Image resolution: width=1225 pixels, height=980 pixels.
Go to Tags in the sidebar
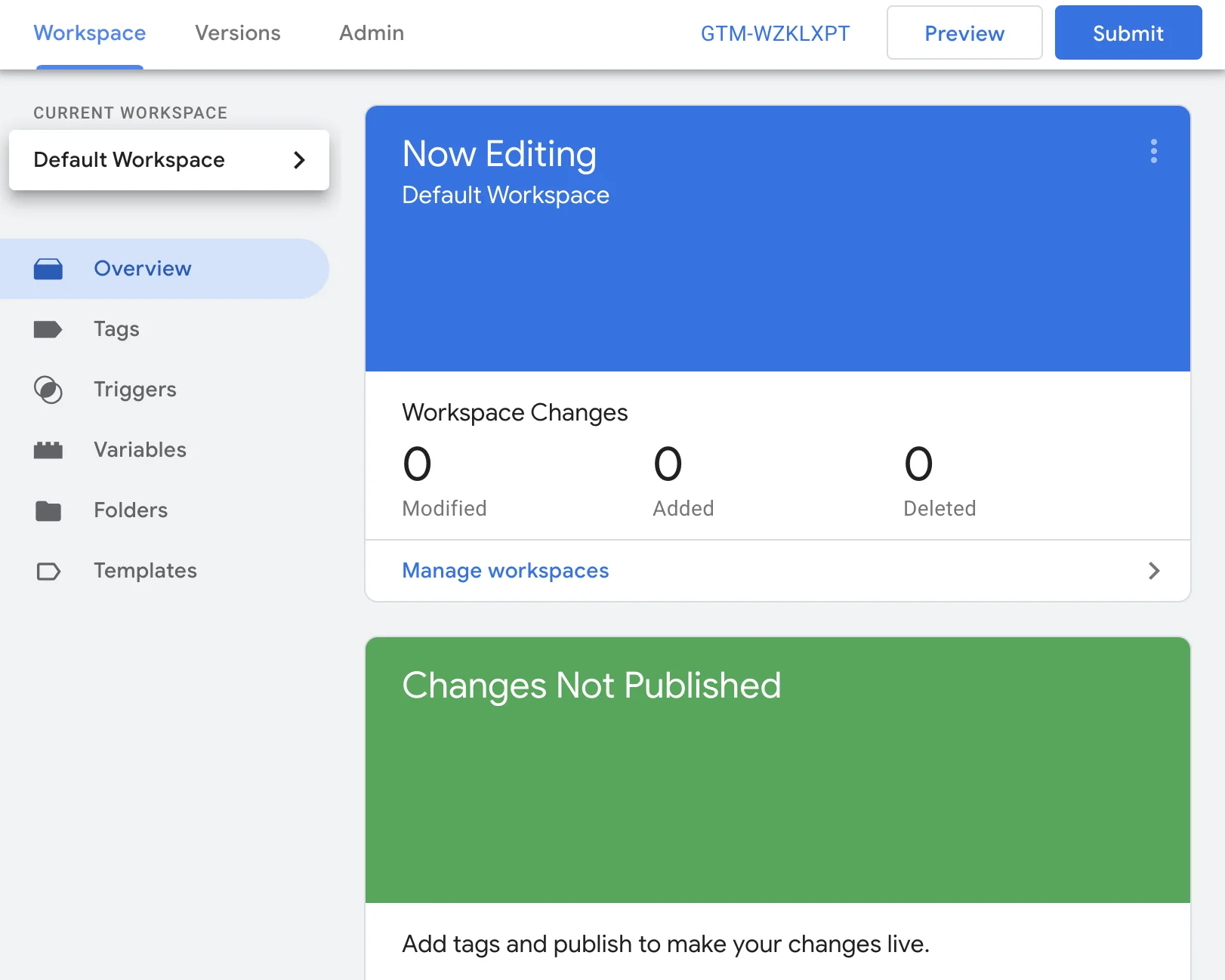165,329
